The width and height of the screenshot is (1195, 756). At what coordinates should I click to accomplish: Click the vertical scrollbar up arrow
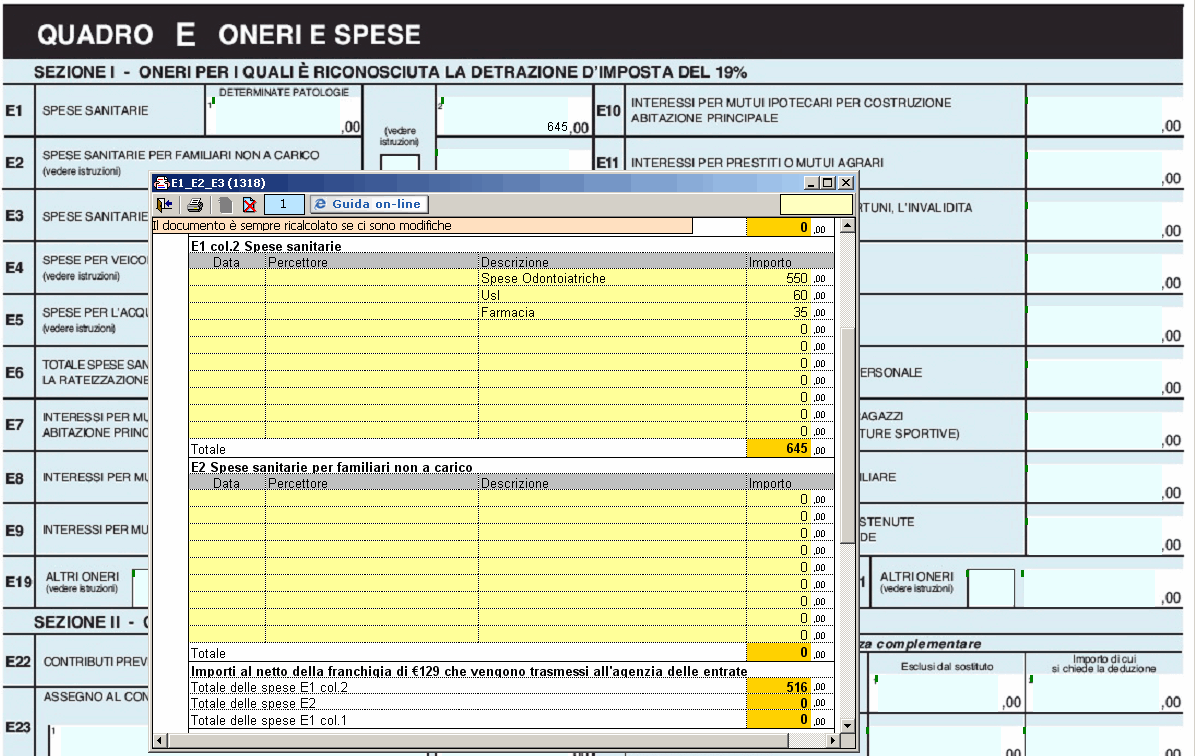(x=847, y=226)
